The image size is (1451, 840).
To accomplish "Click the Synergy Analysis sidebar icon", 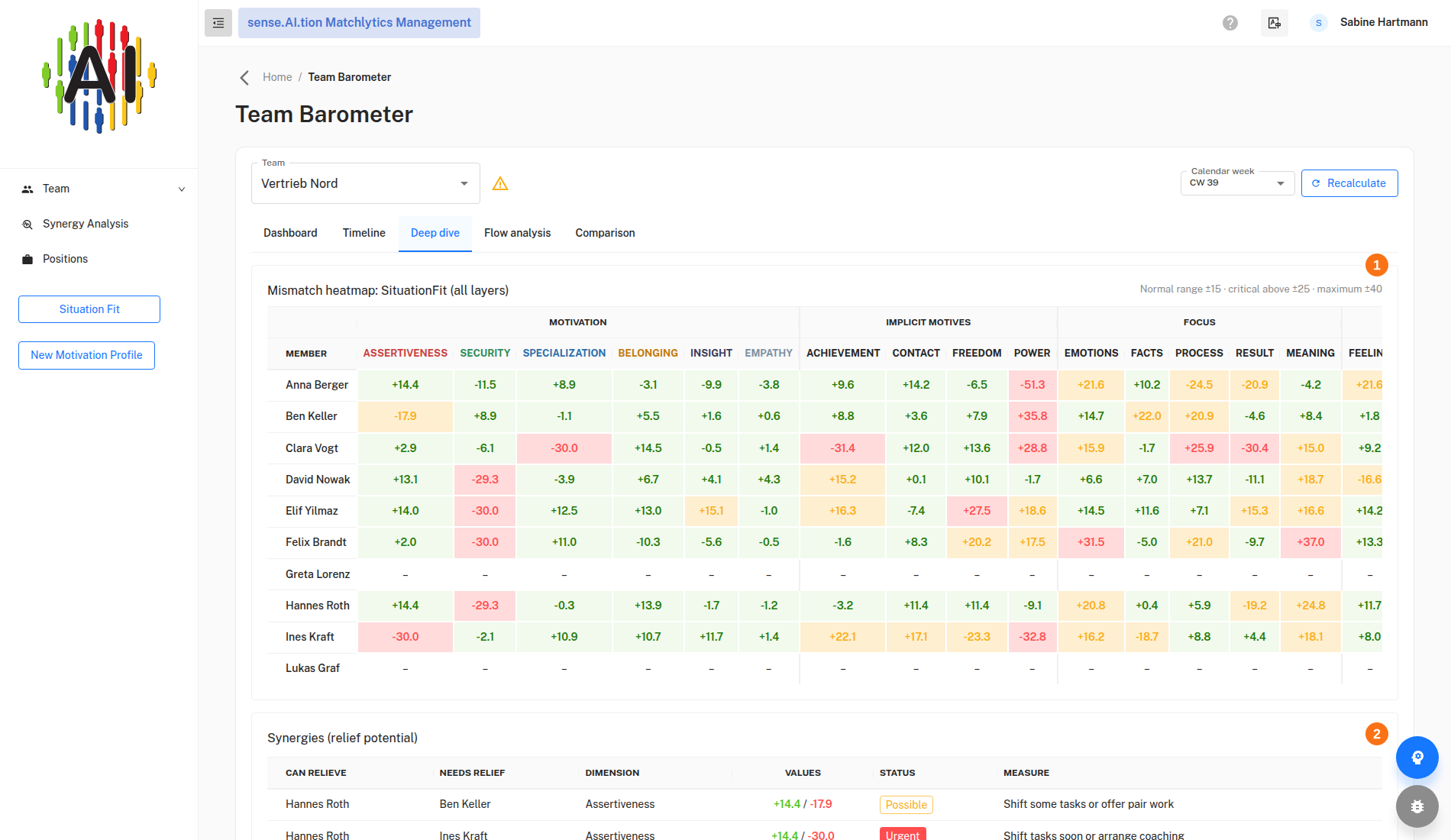I will tap(27, 224).
